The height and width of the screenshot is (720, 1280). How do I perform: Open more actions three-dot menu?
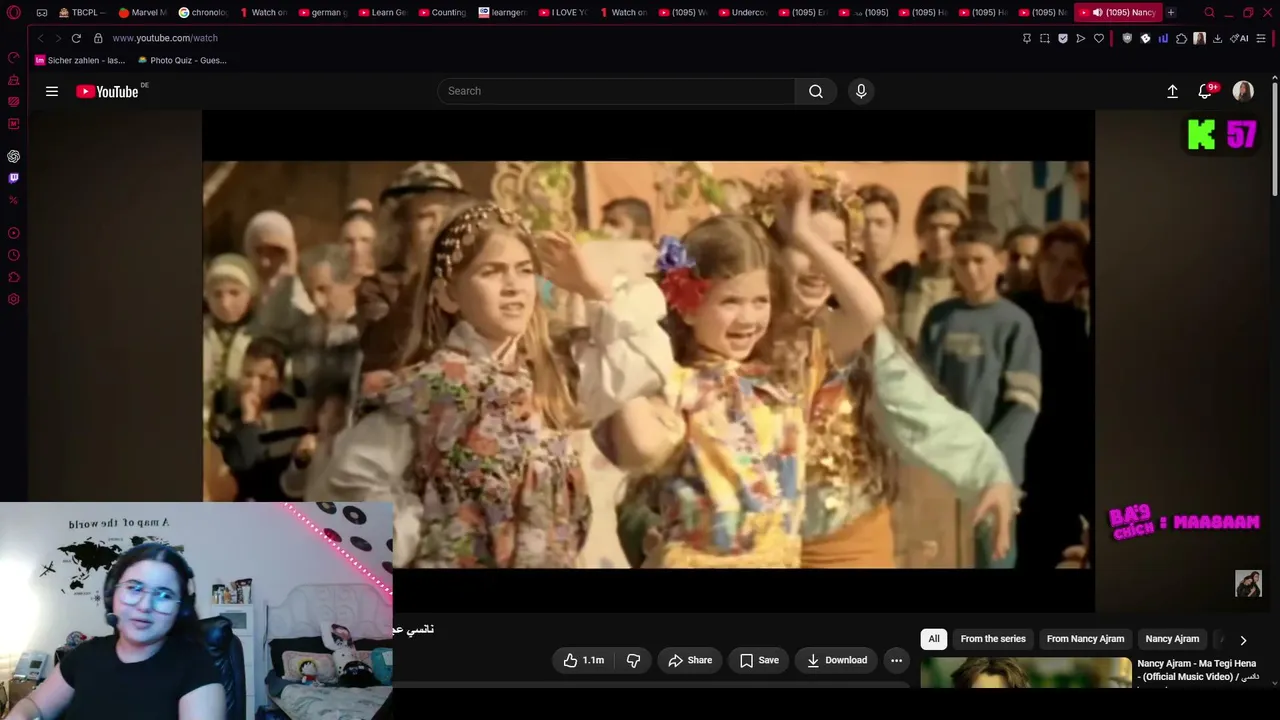[x=896, y=660]
